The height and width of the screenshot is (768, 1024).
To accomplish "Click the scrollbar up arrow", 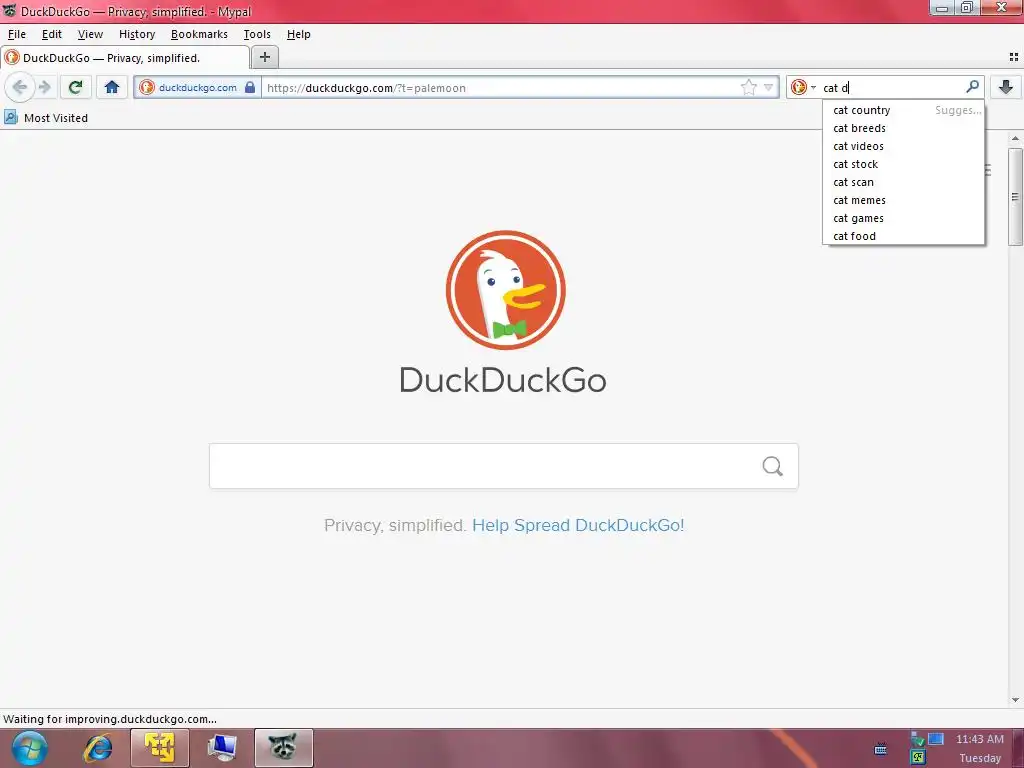I will 1016,138.
